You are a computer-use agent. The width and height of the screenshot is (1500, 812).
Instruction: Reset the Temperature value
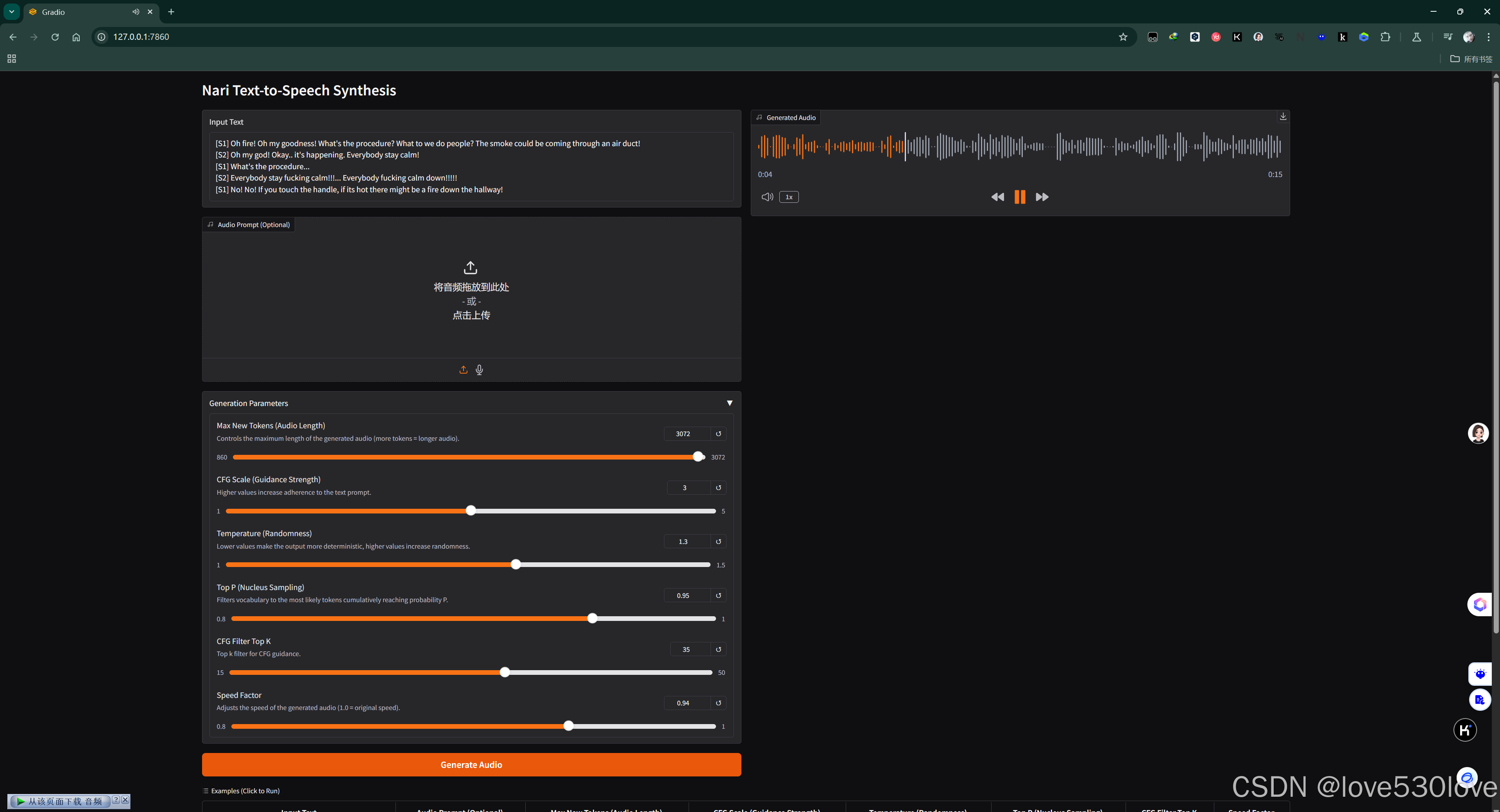(x=719, y=541)
